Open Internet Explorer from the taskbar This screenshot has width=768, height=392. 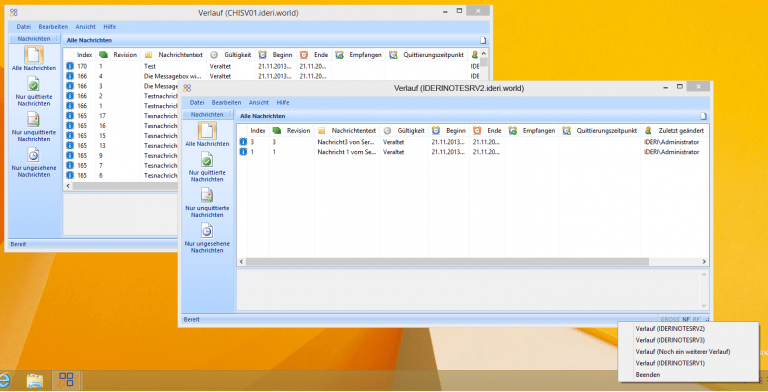(4, 380)
